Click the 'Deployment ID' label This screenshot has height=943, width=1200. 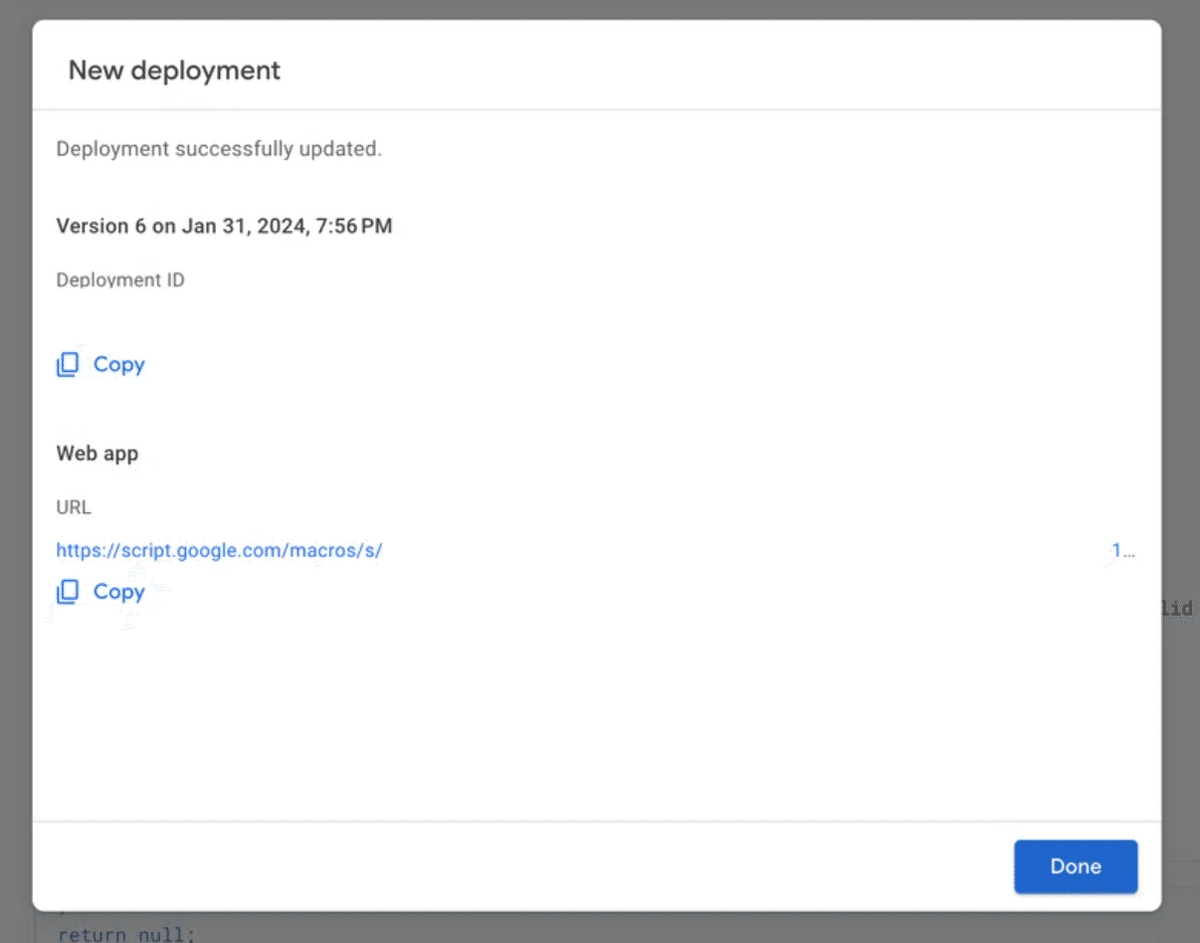pyautogui.click(x=120, y=279)
